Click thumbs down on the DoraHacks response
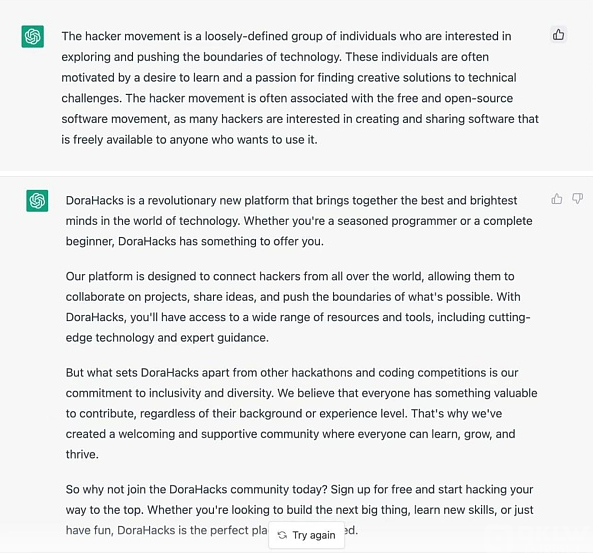Image resolution: width=593 pixels, height=560 pixels. (577, 199)
